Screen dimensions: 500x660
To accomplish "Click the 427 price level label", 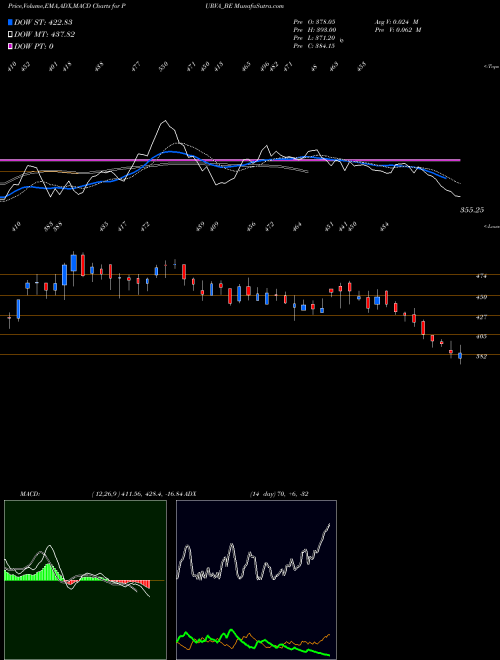I will coord(481,317).
